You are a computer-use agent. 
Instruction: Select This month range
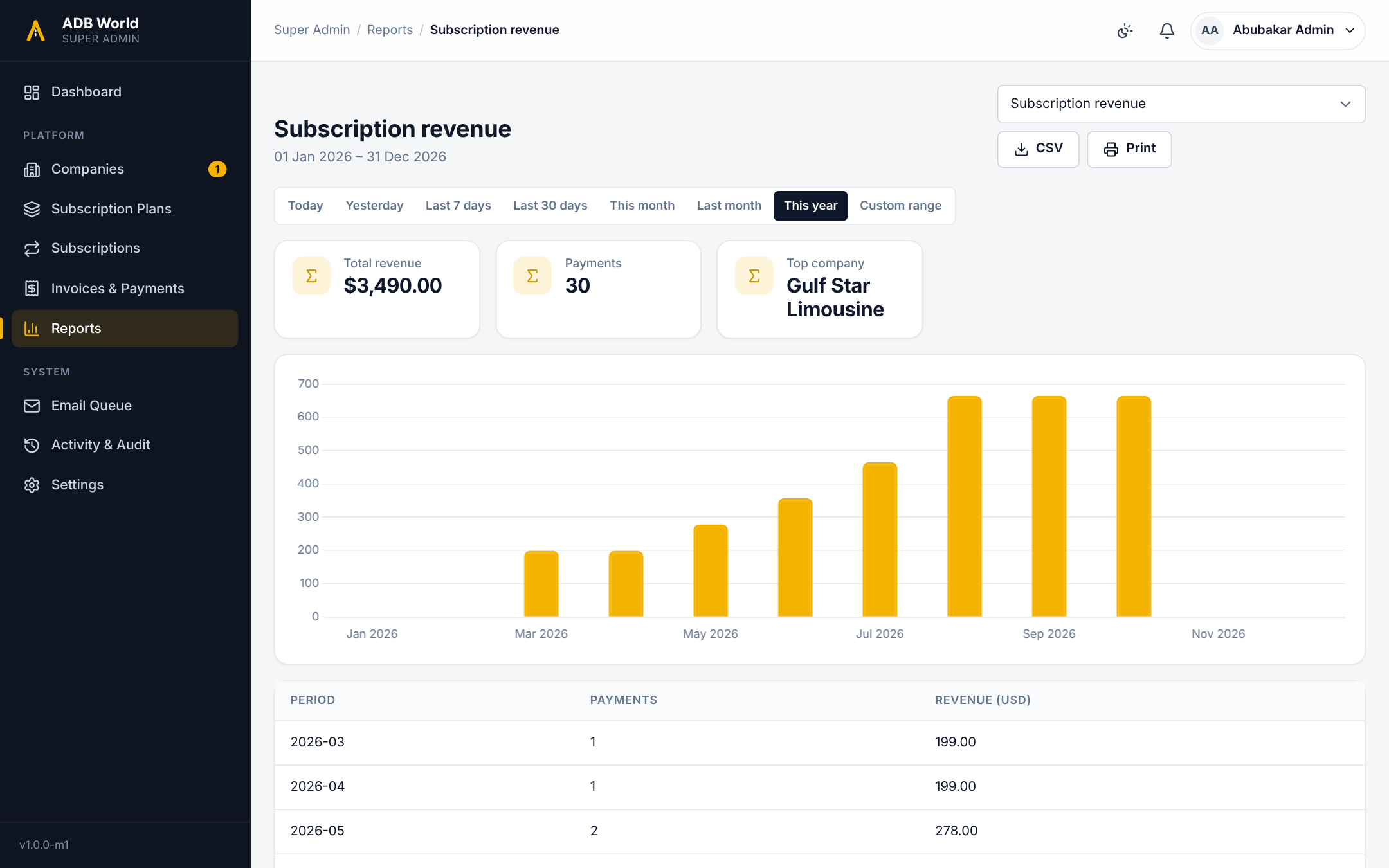point(642,206)
